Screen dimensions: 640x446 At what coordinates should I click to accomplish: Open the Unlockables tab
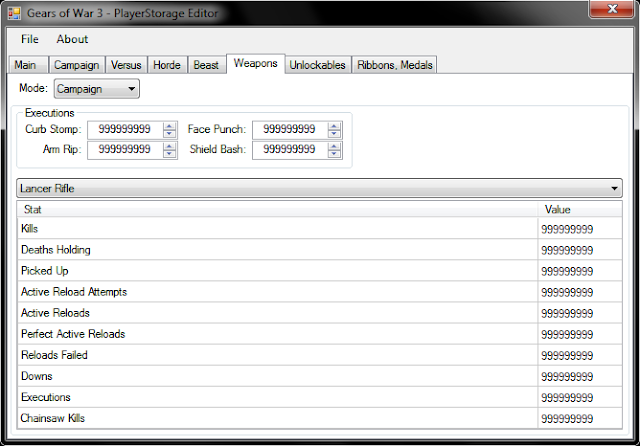318,65
